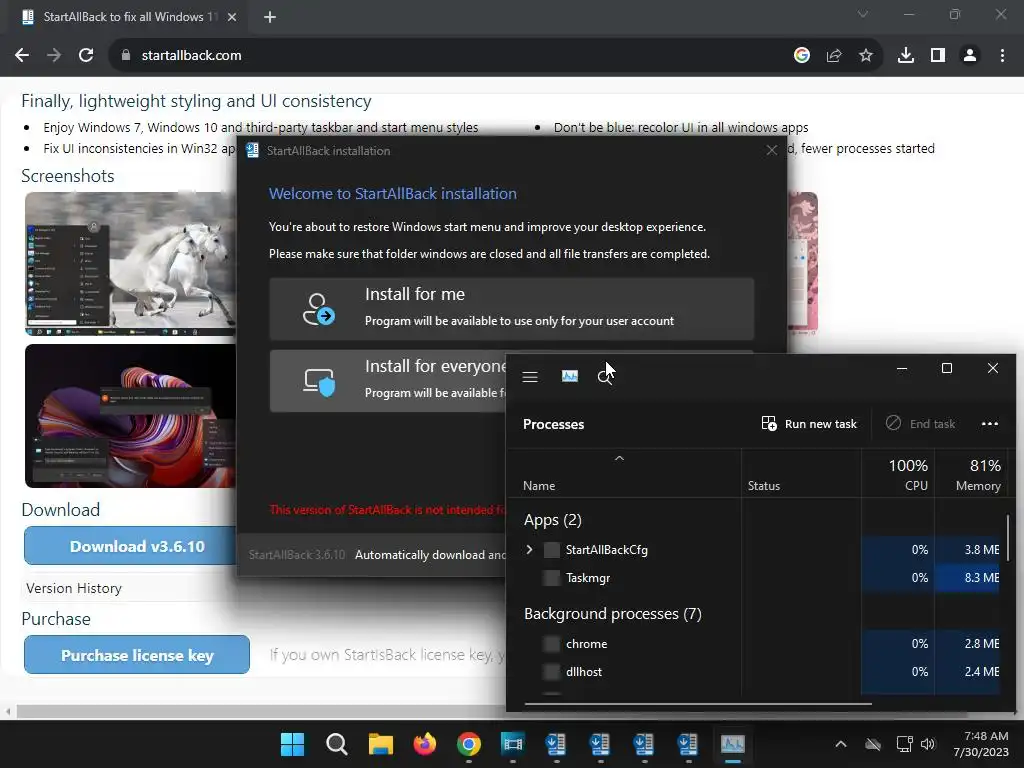Open the white horses screenshot thumbnail
Viewport: 1024px width, 768px height.
(131, 264)
